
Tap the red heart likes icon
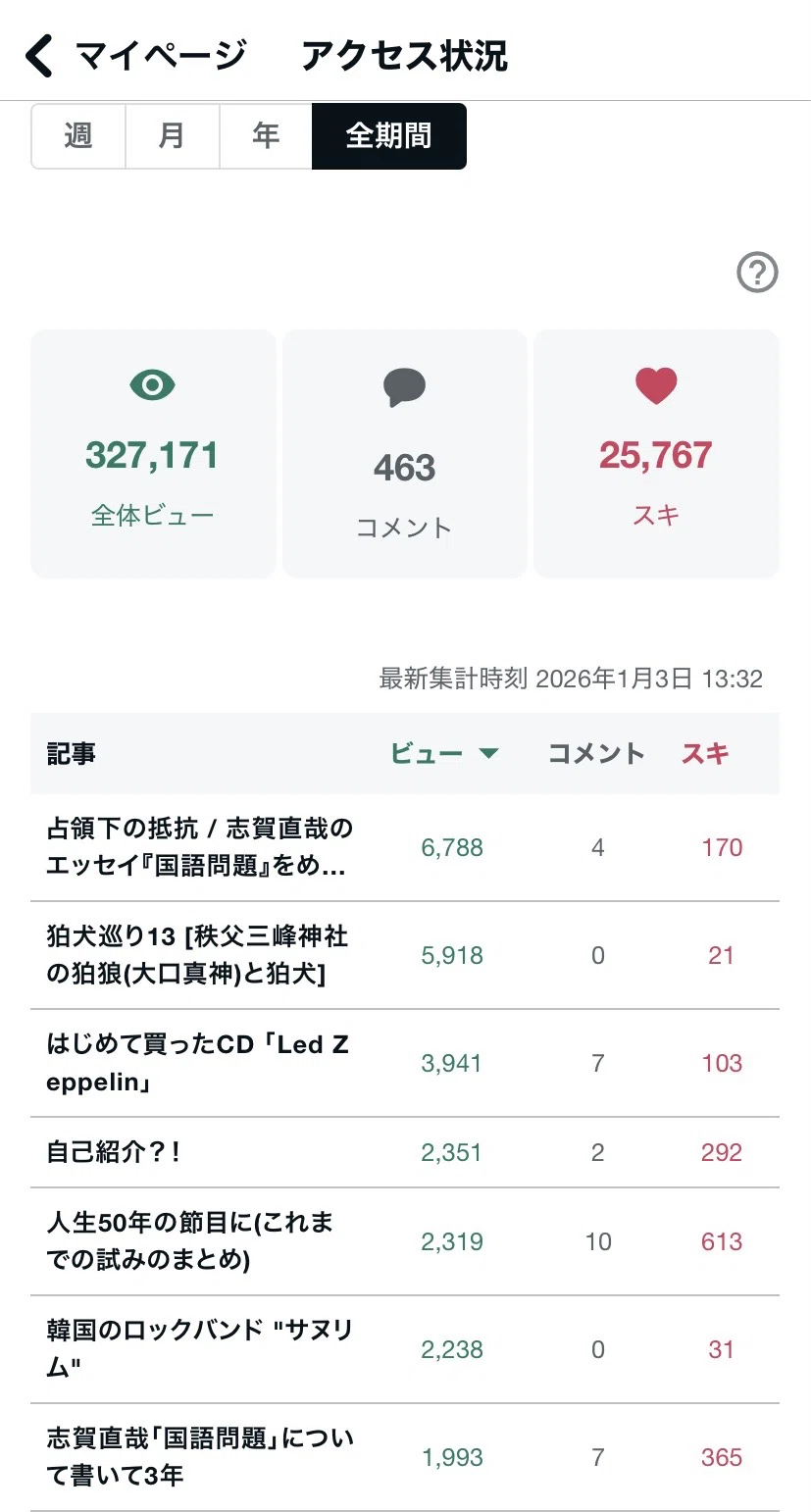point(656,386)
